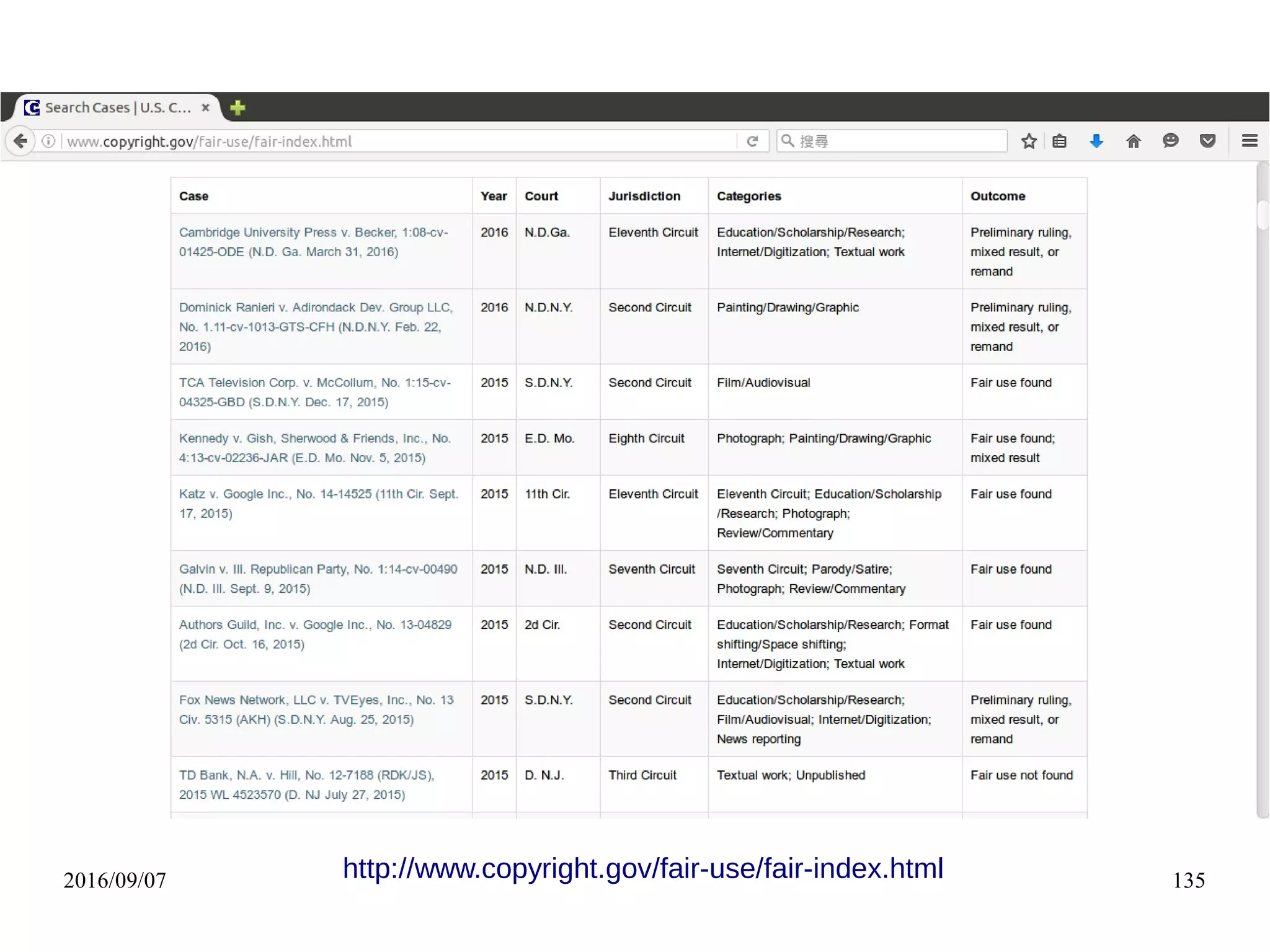1270x952 pixels.
Task: Open the bookmarks list icon
Action: tap(1060, 141)
